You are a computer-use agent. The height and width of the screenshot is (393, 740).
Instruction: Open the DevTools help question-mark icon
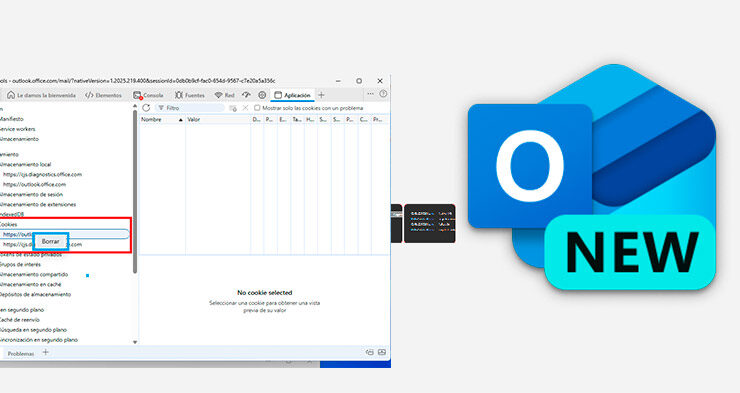pos(383,94)
